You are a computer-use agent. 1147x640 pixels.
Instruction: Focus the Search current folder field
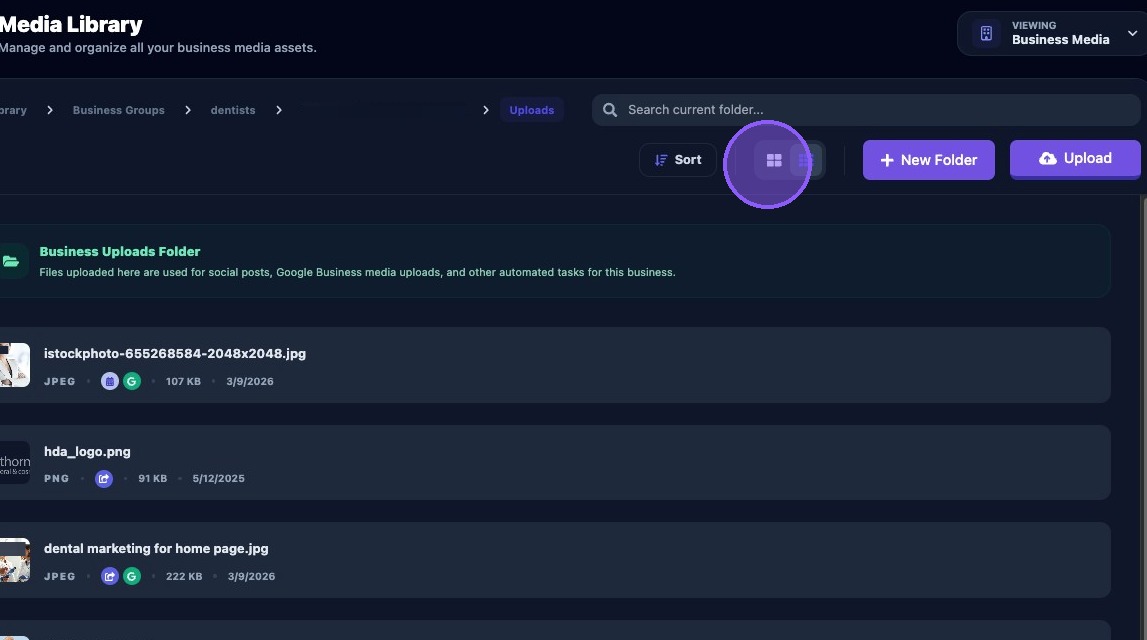[866, 110]
